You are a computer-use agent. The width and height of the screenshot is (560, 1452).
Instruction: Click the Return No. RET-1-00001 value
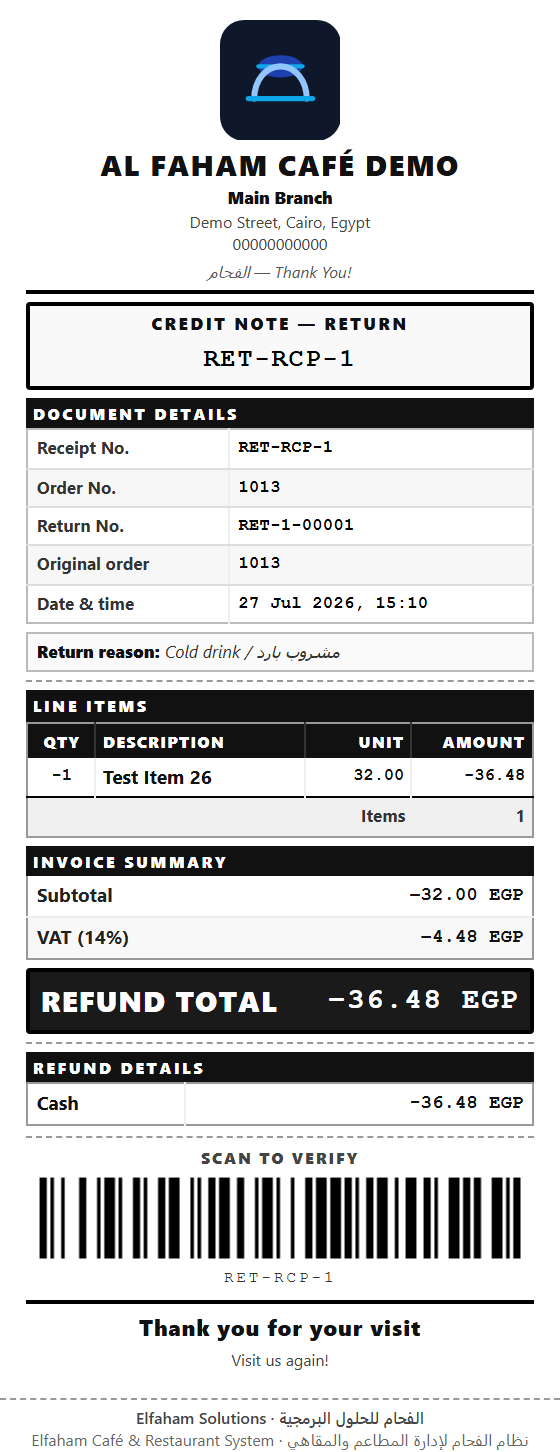tap(296, 525)
